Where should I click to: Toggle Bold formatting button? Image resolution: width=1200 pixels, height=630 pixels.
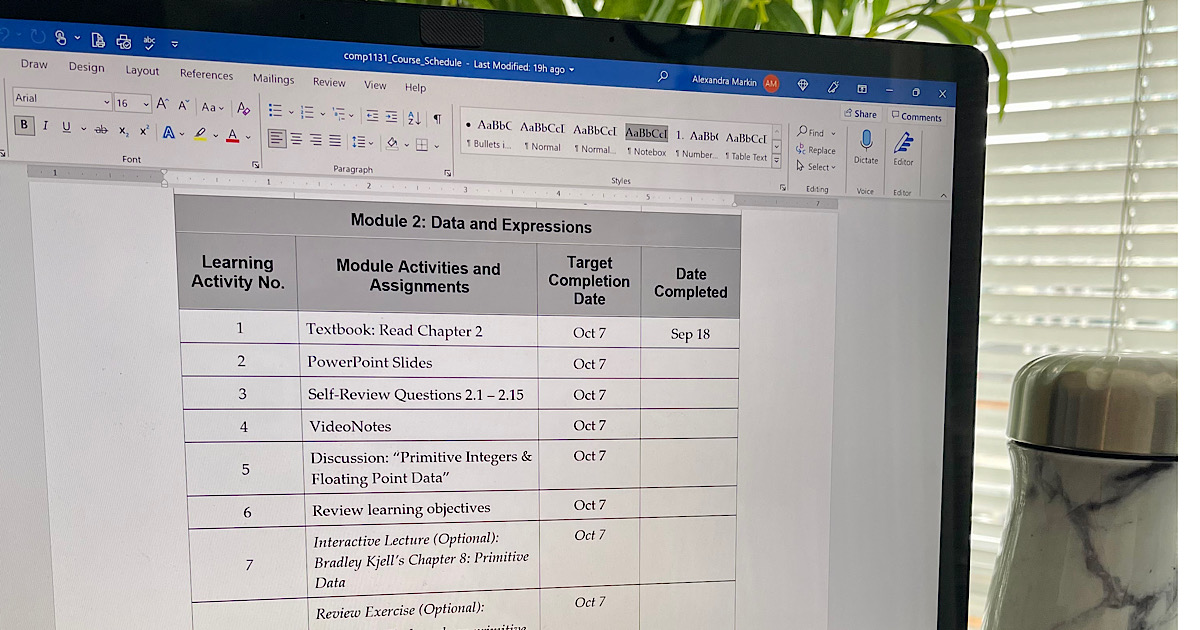[x=24, y=125]
